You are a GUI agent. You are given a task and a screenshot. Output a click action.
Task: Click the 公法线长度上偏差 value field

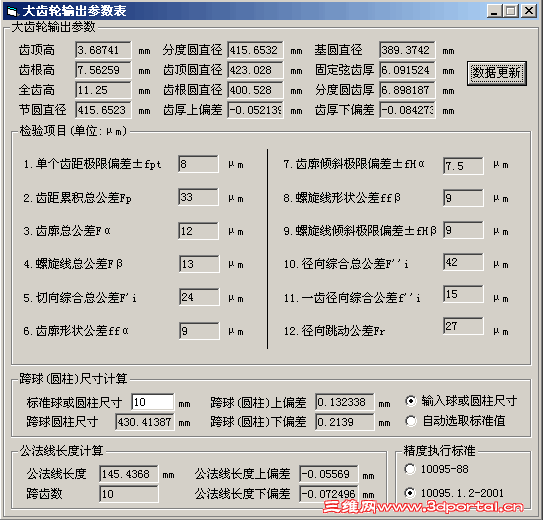click(x=329, y=474)
